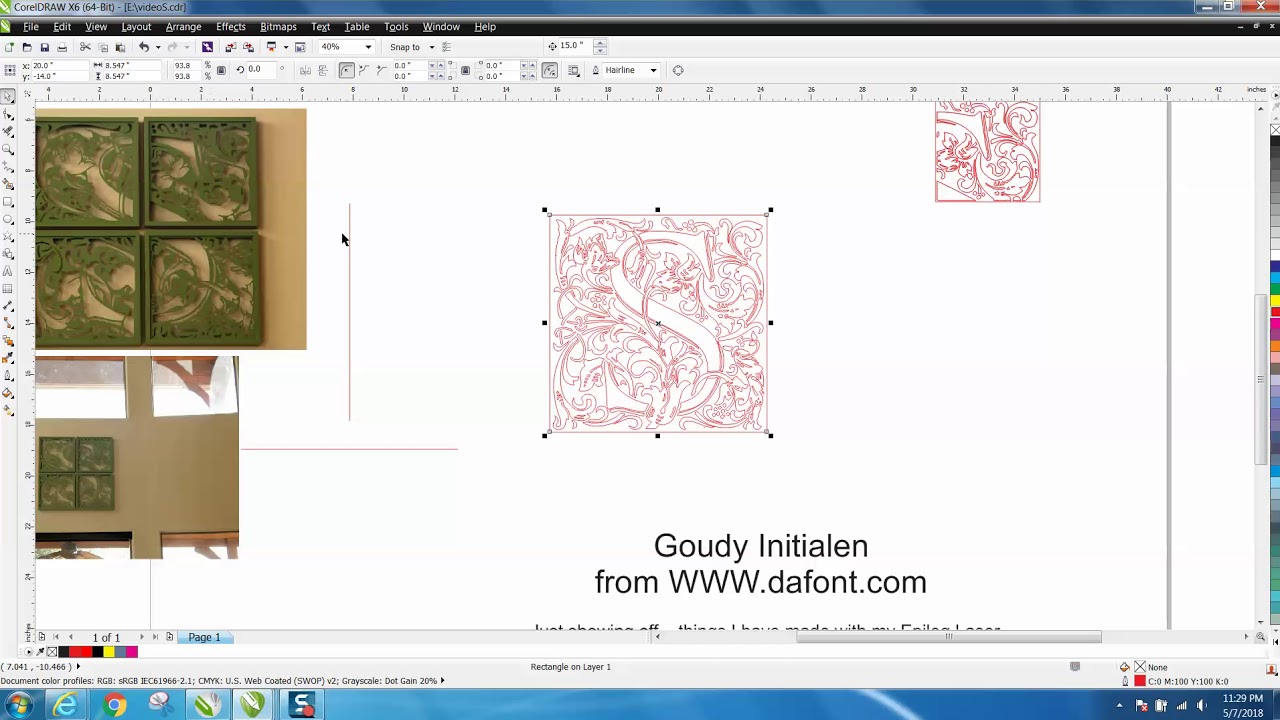
Task: Pick magenta in document palette
Action: (131, 652)
